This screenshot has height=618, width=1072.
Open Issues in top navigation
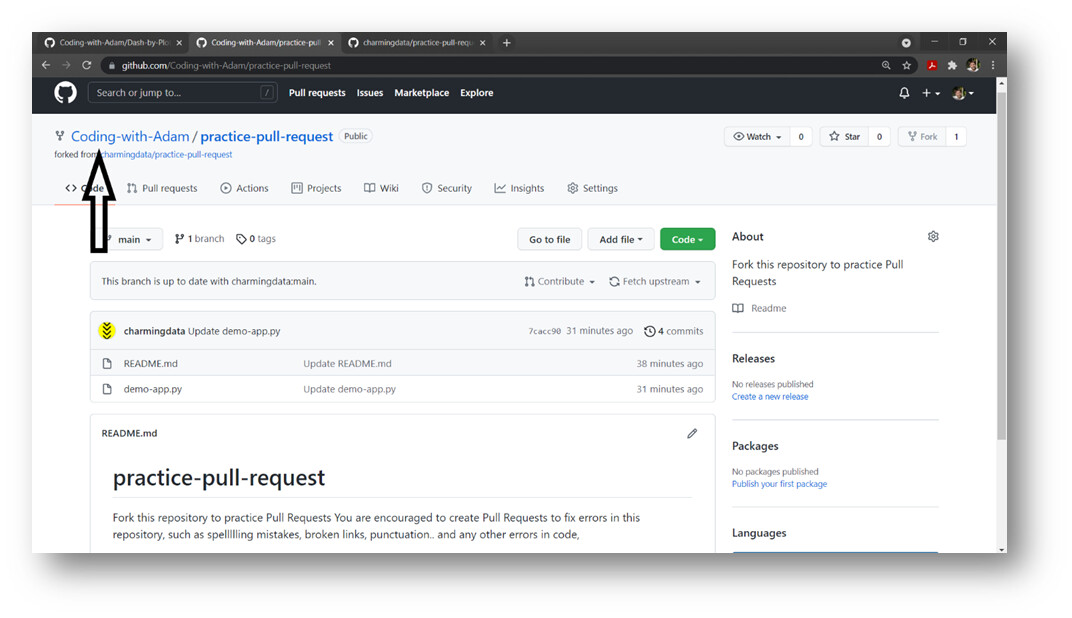click(370, 93)
